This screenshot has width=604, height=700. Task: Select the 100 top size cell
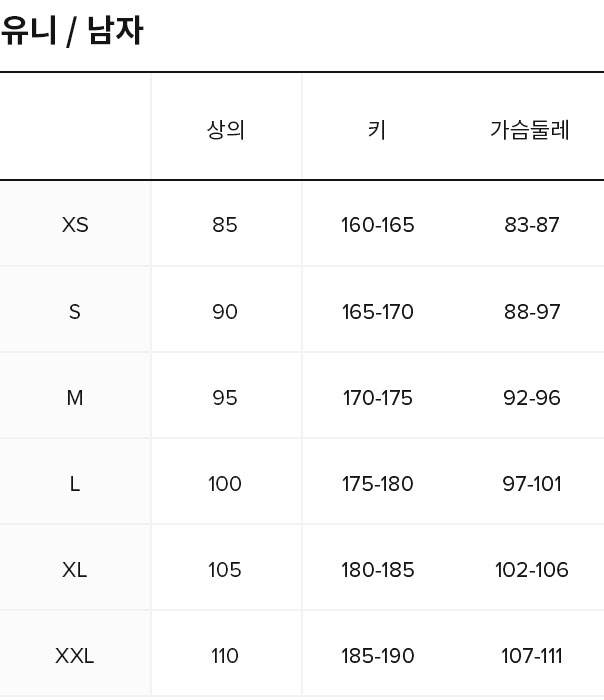[x=225, y=484]
